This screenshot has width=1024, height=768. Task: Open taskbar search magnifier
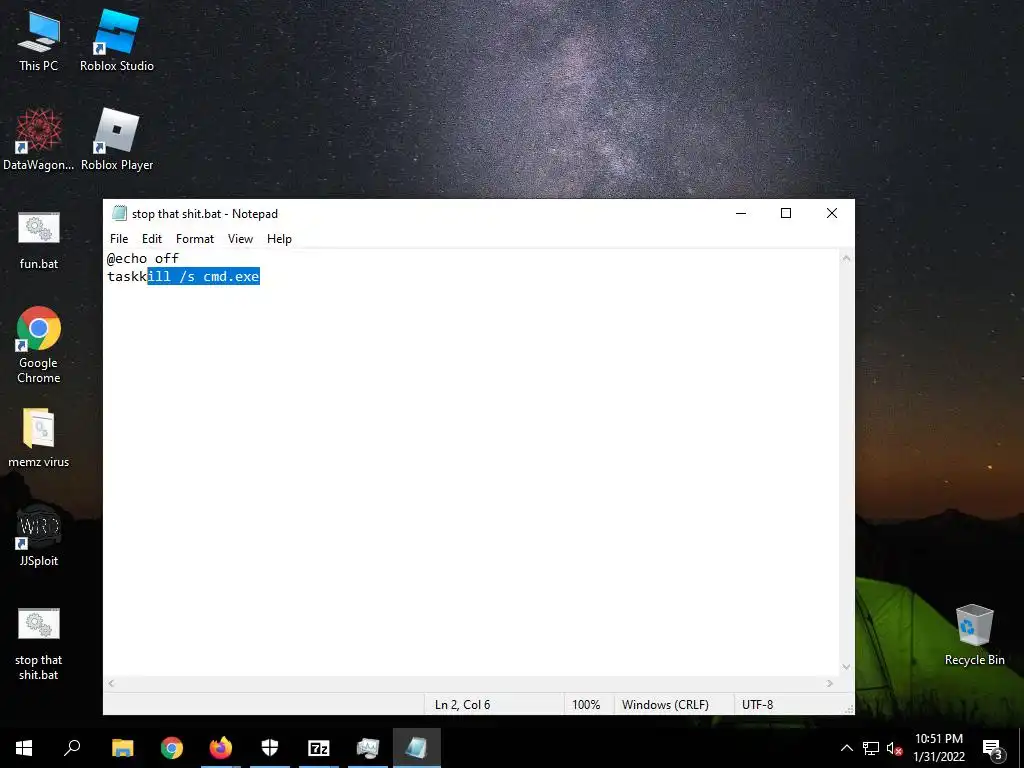[72, 748]
